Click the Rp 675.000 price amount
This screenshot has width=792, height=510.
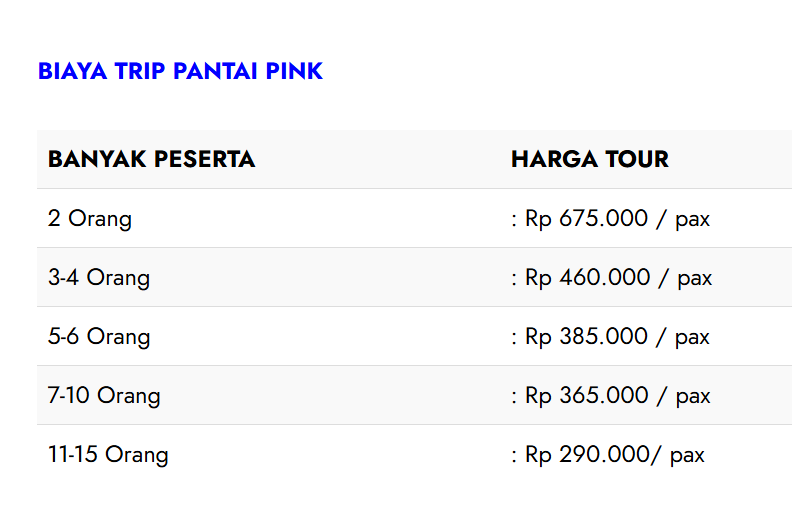pos(587,218)
